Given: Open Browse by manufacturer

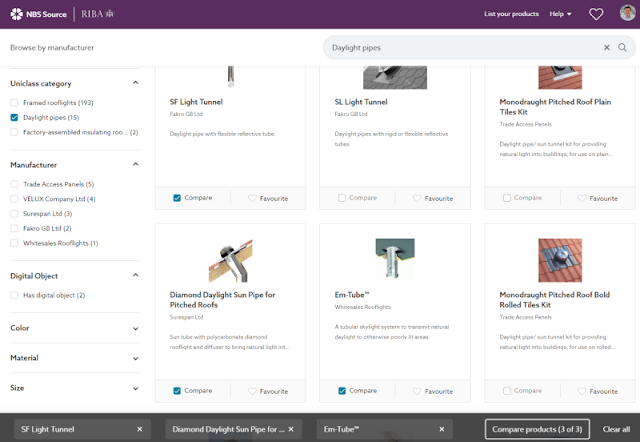Looking at the screenshot, I should tap(52, 48).
